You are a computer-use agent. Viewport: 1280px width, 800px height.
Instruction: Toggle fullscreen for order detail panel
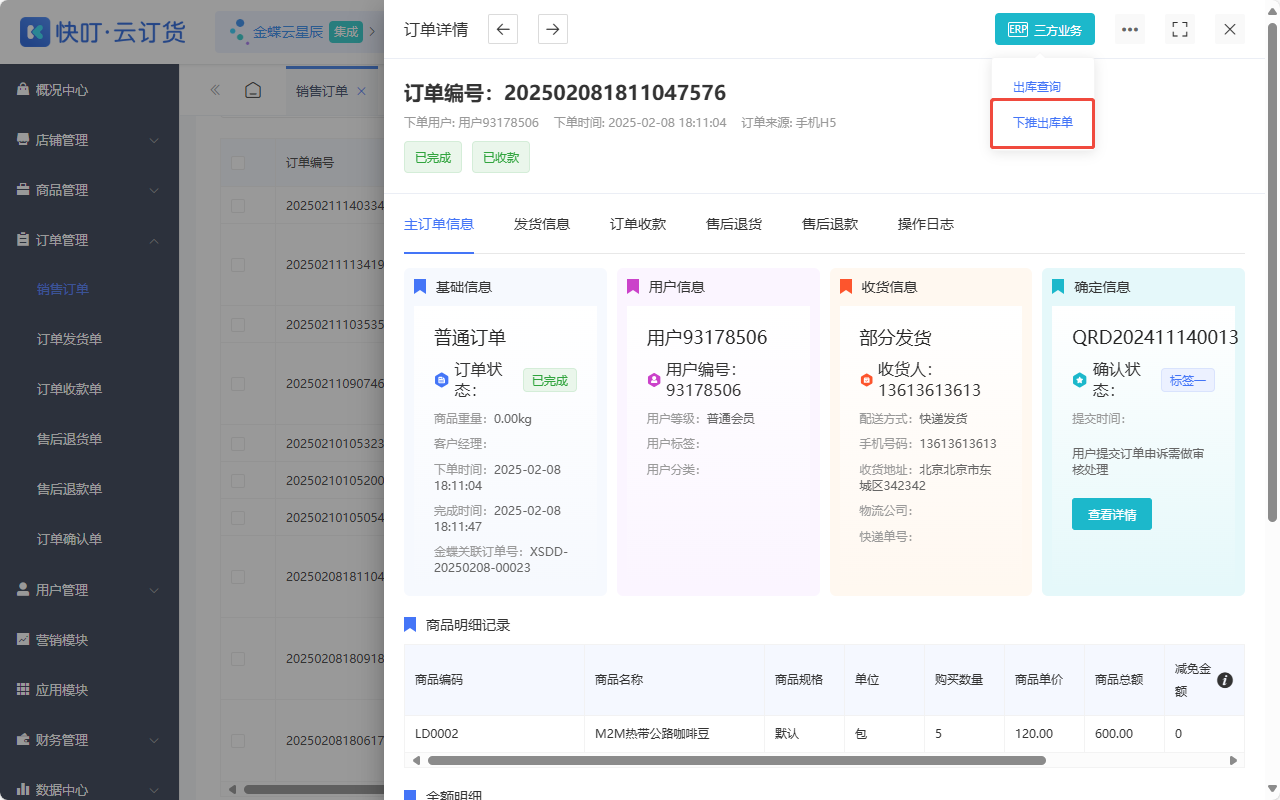(1180, 29)
